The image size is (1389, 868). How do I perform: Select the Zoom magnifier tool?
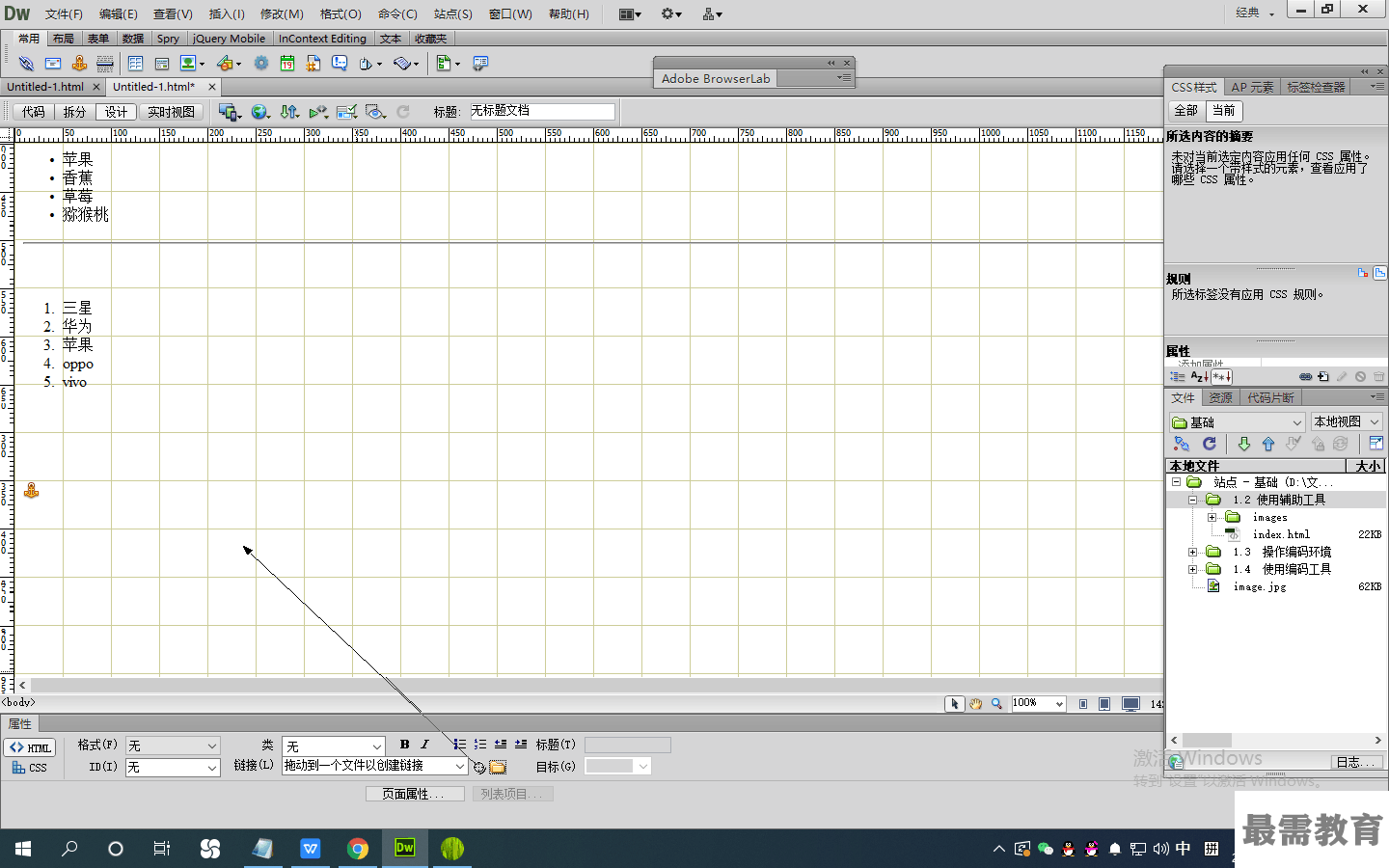pyautogui.click(x=996, y=704)
